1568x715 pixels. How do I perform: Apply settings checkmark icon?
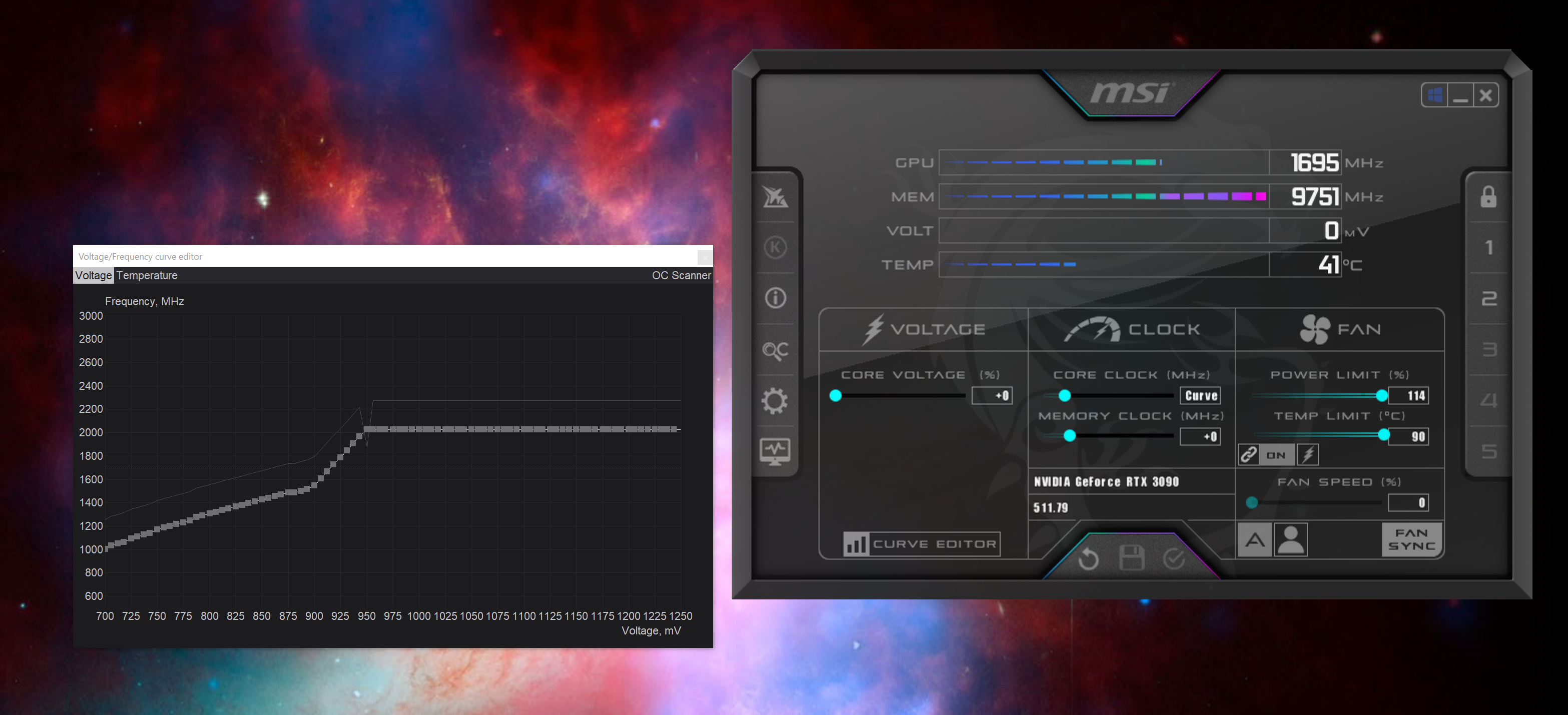[x=1174, y=558]
